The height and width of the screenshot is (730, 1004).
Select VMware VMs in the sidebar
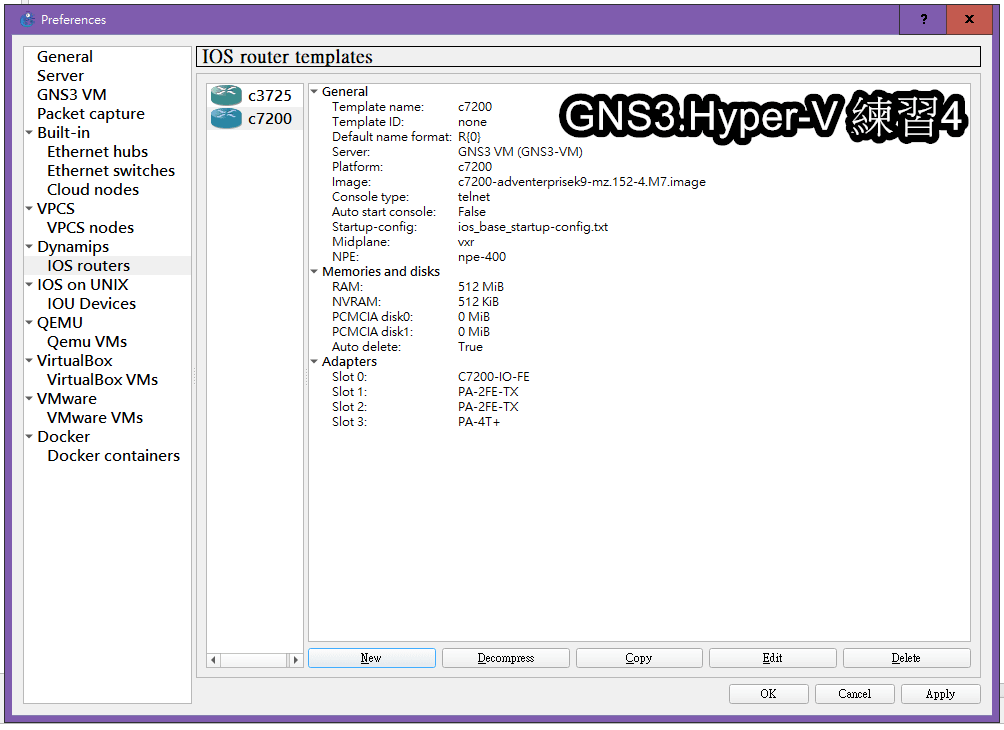[95, 418]
